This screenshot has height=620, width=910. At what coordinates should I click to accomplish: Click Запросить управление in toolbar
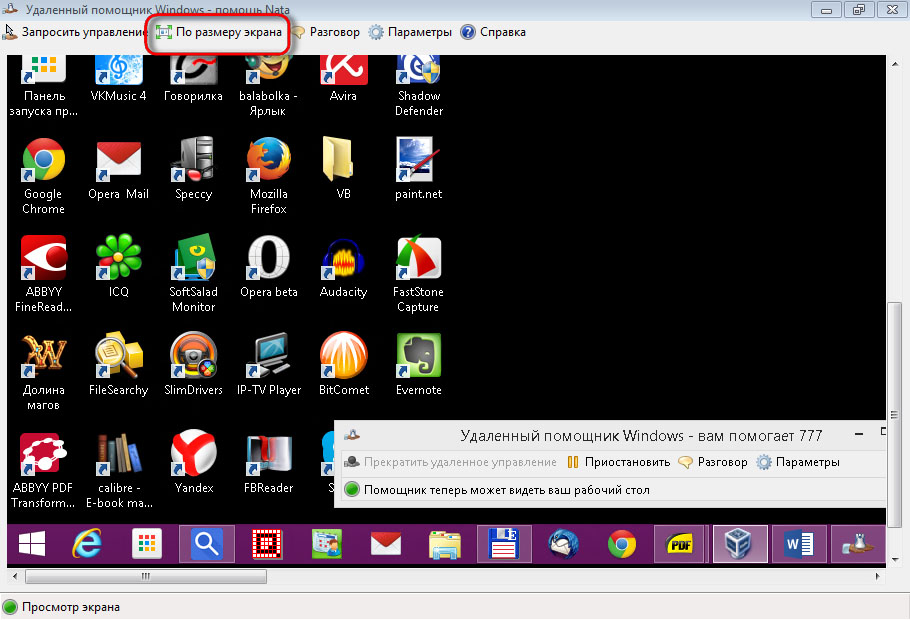[x=74, y=32]
